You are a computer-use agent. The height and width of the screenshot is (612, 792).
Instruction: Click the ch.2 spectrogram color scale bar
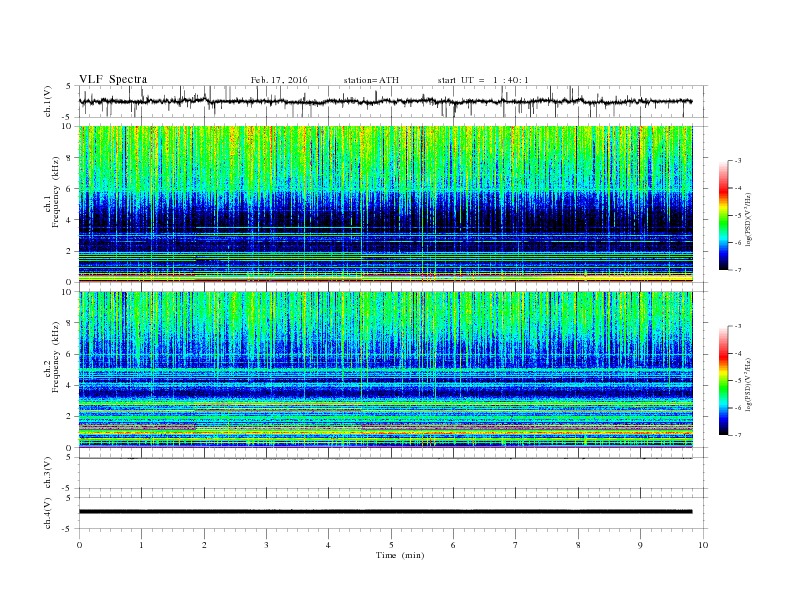pyautogui.click(x=724, y=380)
